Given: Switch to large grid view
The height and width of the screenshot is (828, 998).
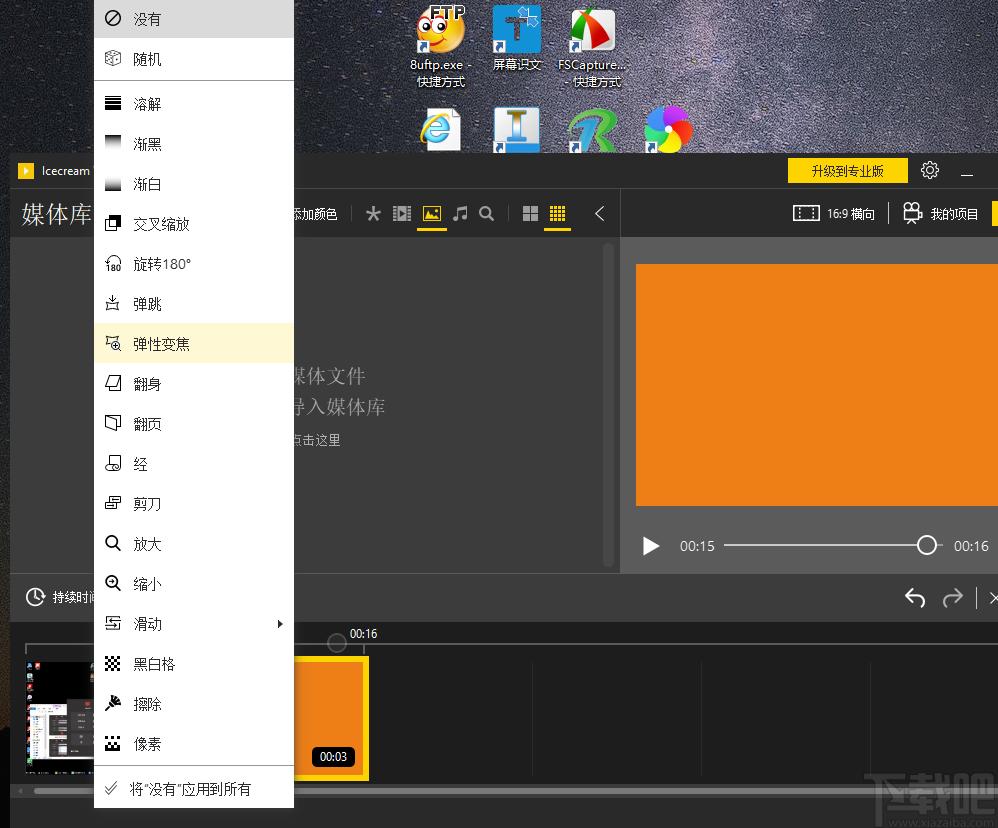Looking at the screenshot, I should pyautogui.click(x=530, y=214).
